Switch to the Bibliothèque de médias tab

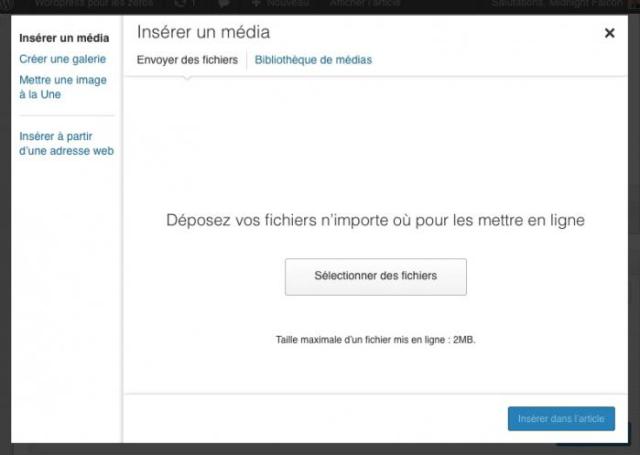[x=313, y=60]
